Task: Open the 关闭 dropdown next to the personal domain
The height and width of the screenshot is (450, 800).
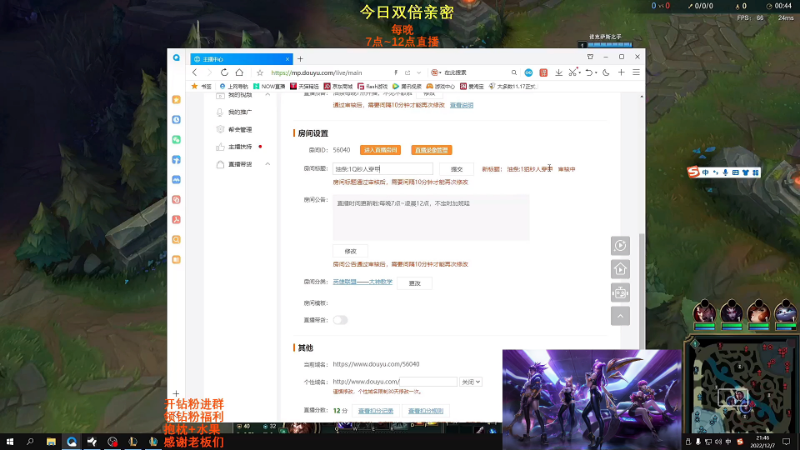Action: [470, 382]
